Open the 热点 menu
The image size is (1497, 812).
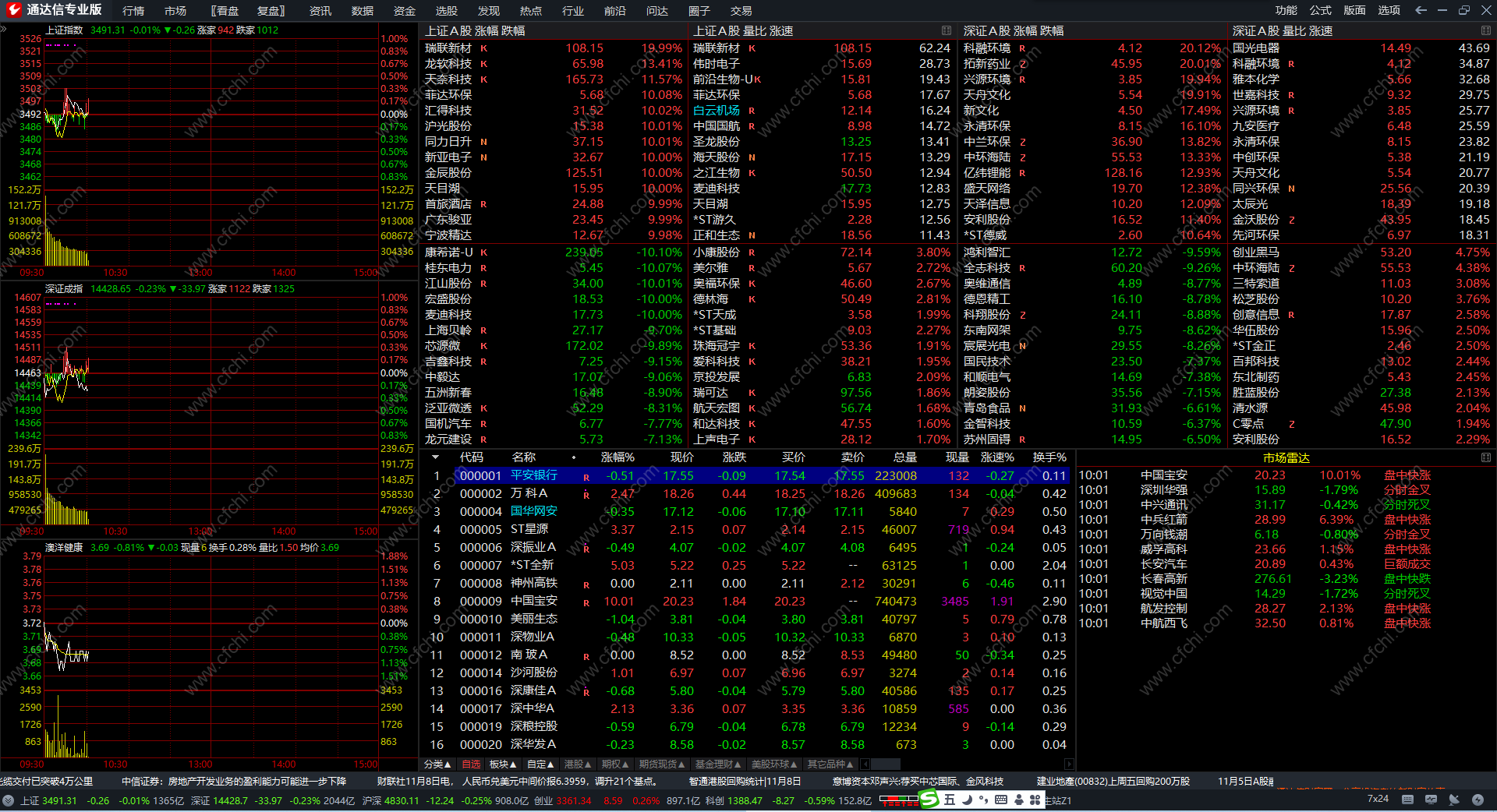coord(531,11)
